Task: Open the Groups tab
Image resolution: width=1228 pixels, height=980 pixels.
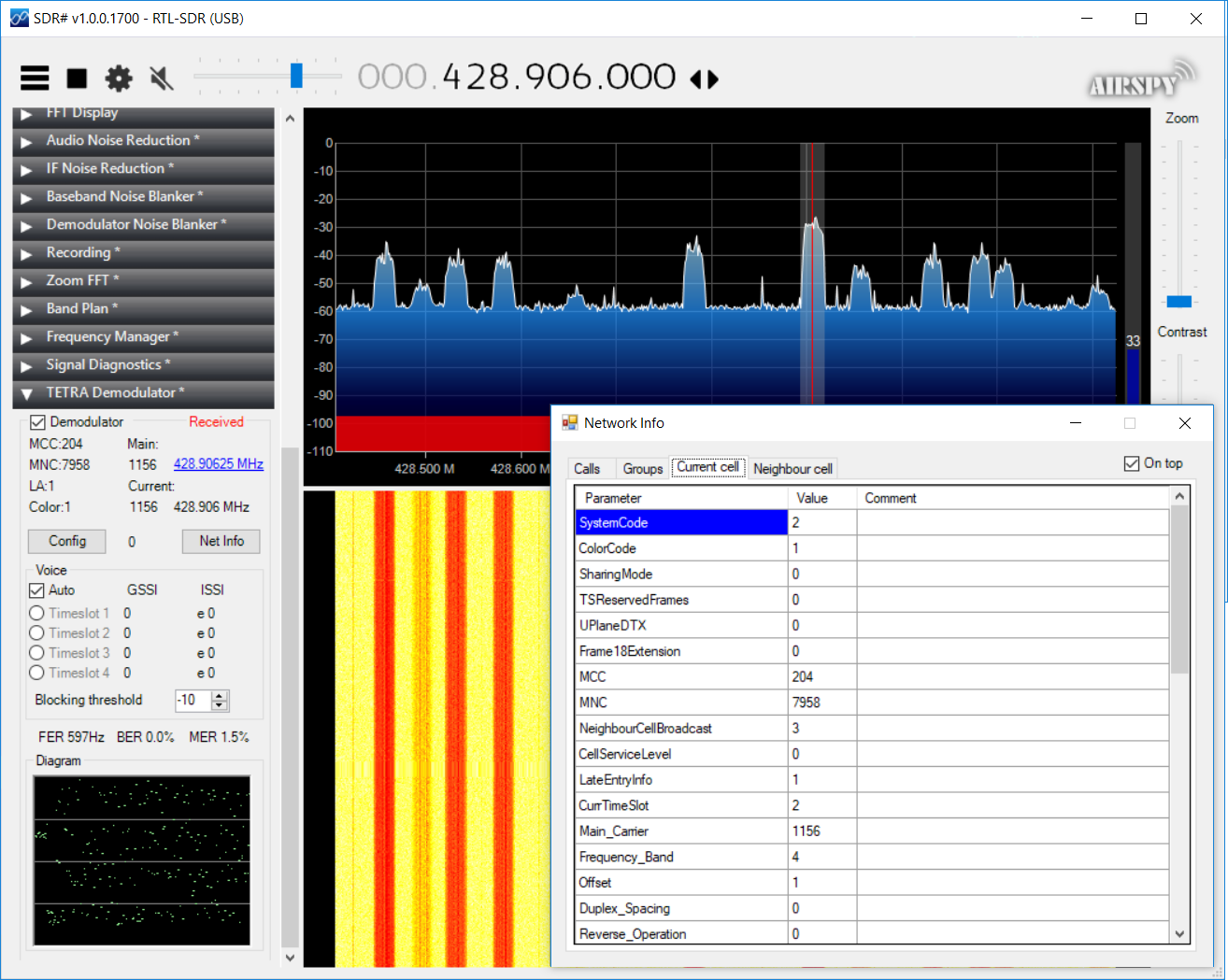Action: click(642, 469)
